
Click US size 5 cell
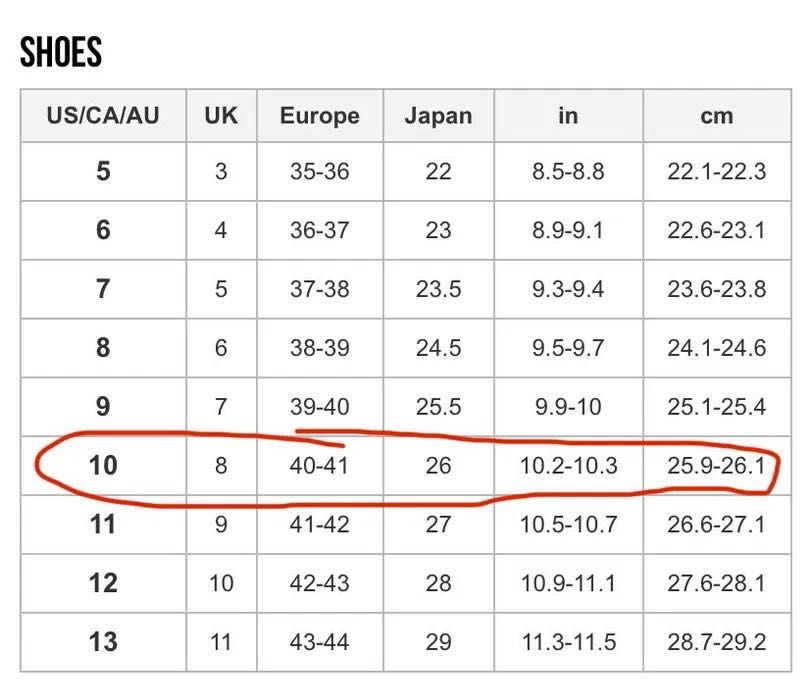[x=103, y=171]
